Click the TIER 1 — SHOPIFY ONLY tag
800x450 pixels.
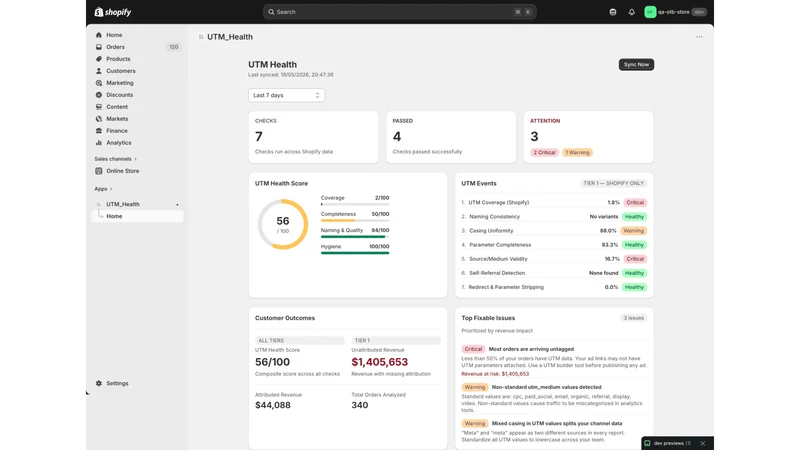614,183
